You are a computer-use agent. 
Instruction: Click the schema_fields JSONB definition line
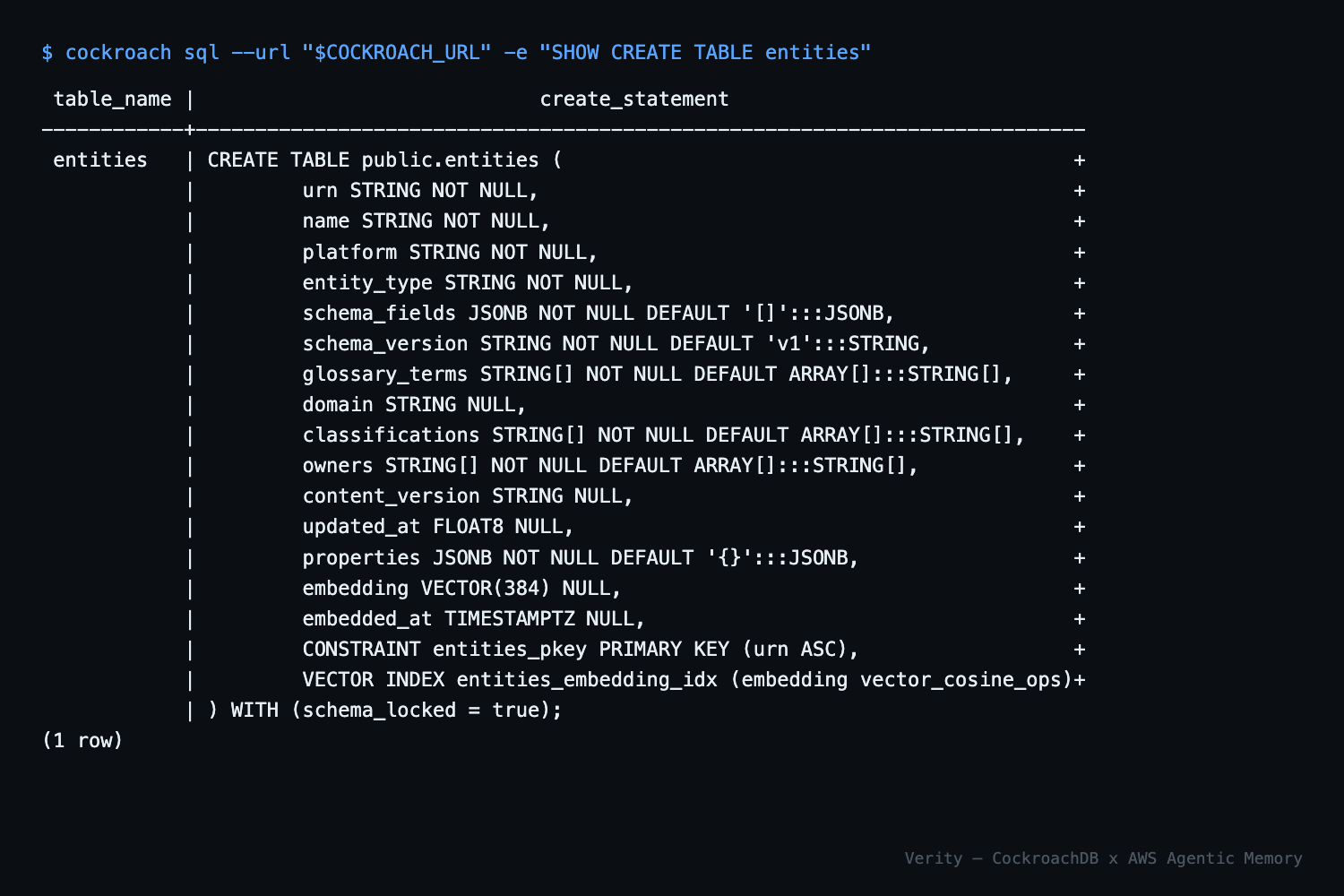[x=599, y=313]
